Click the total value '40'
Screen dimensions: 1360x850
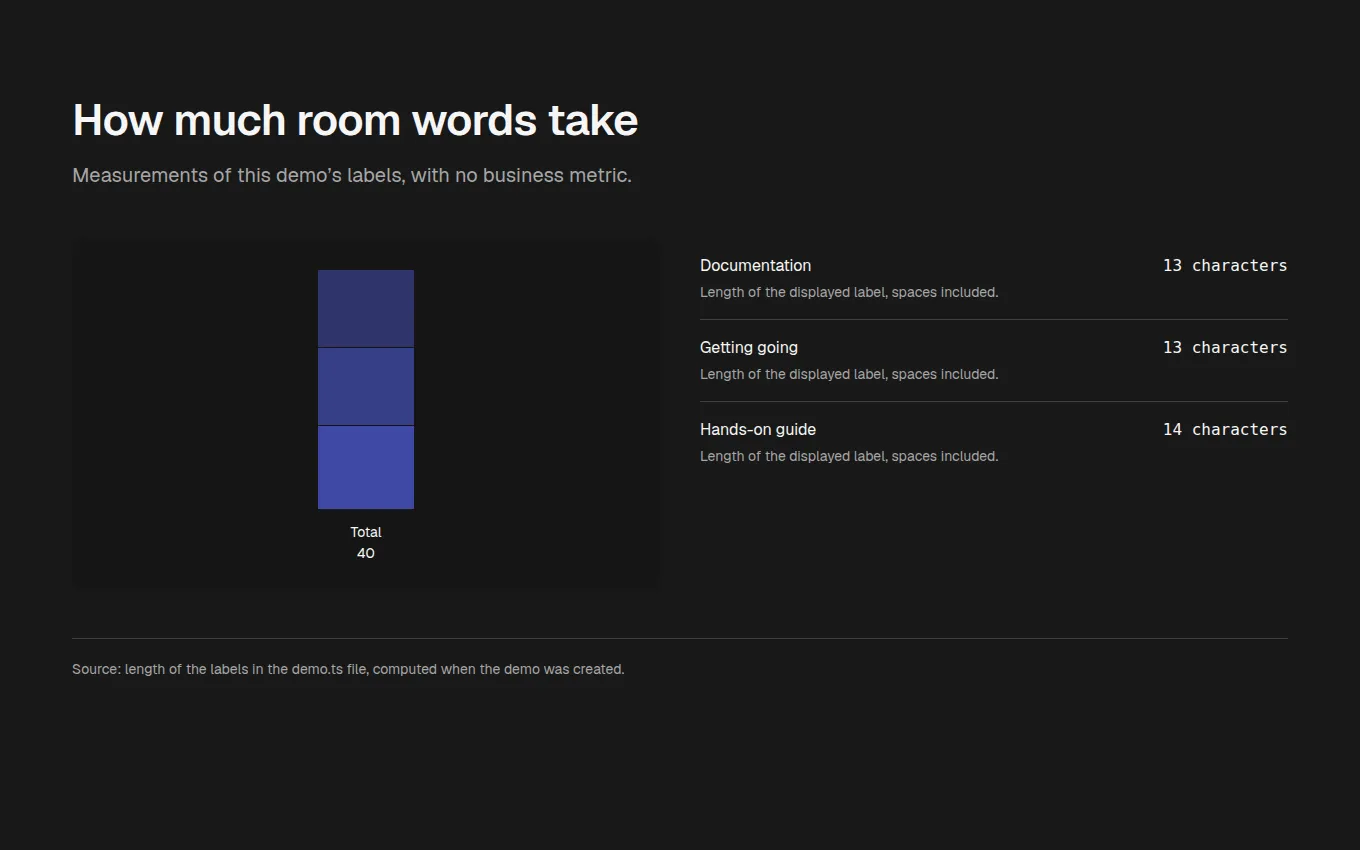point(366,553)
